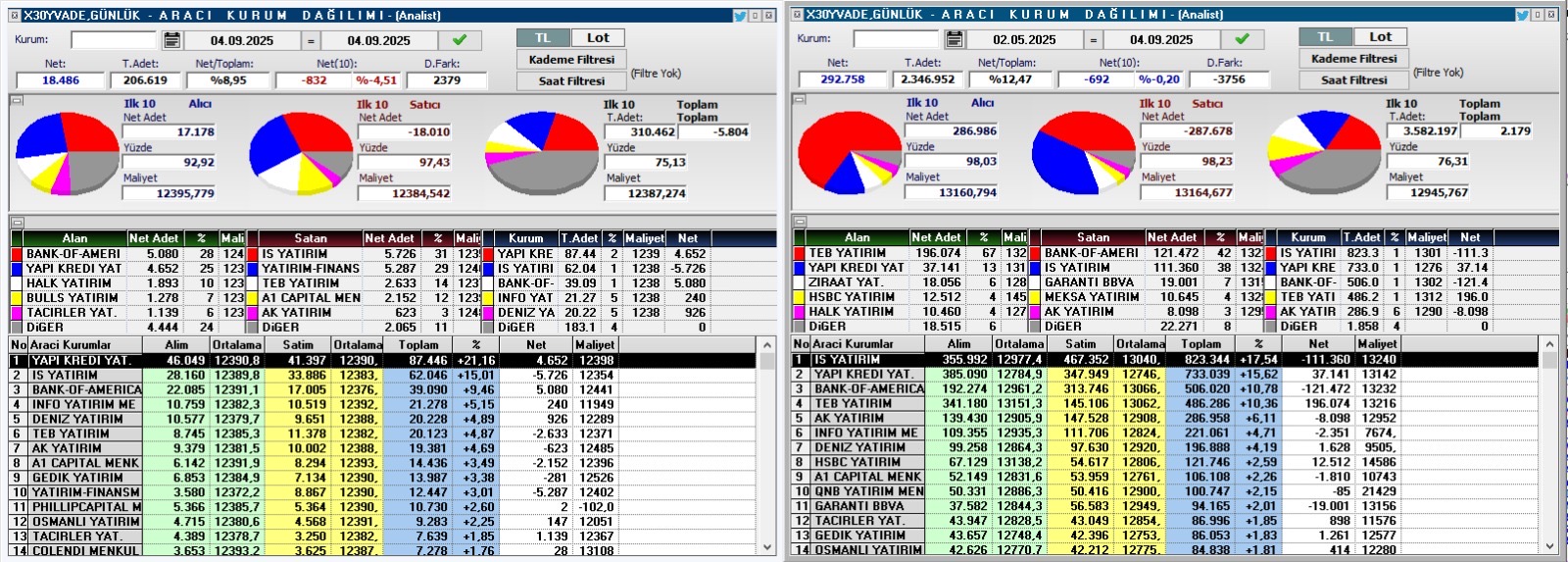
Task: Click the equals sign button after 02.05.2025
Action: click(x=1093, y=39)
